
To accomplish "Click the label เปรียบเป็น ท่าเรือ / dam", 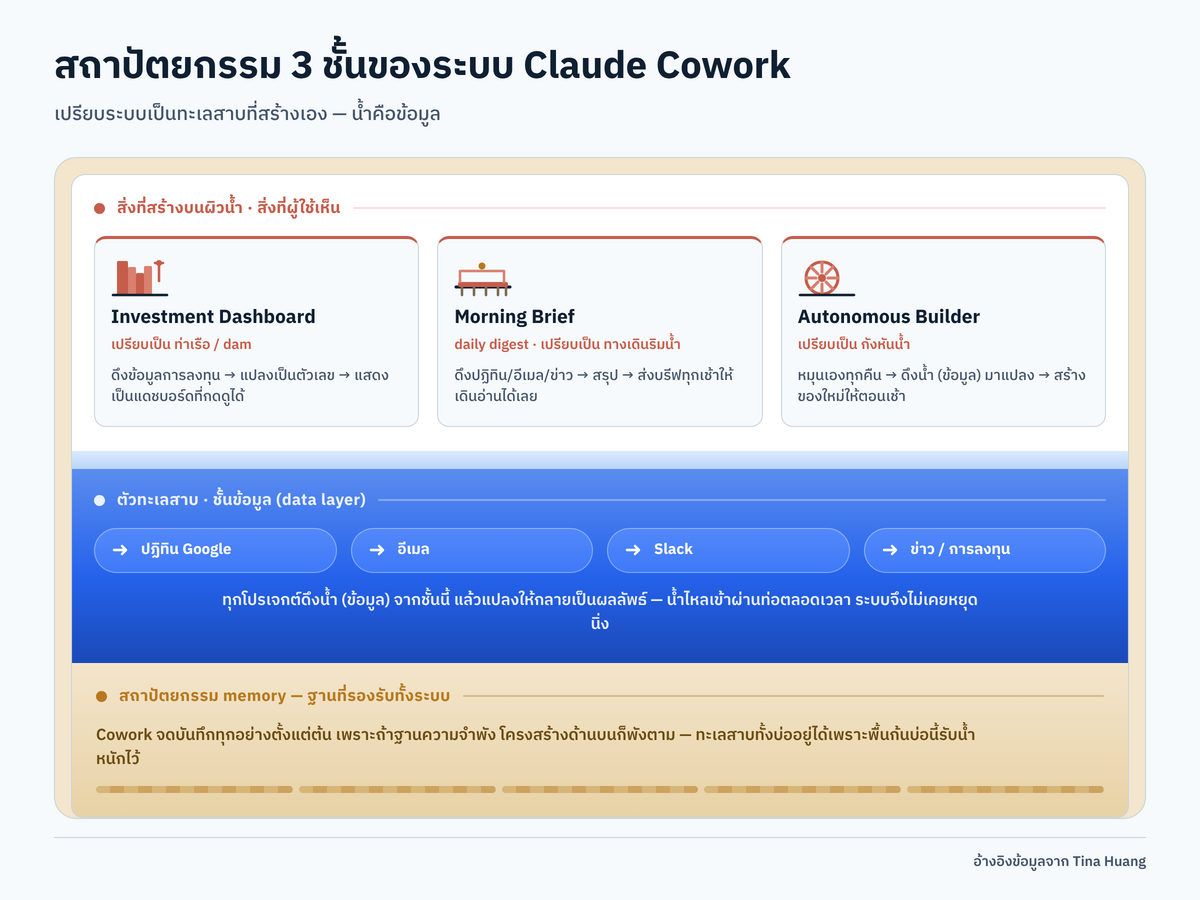I will pos(181,344).
